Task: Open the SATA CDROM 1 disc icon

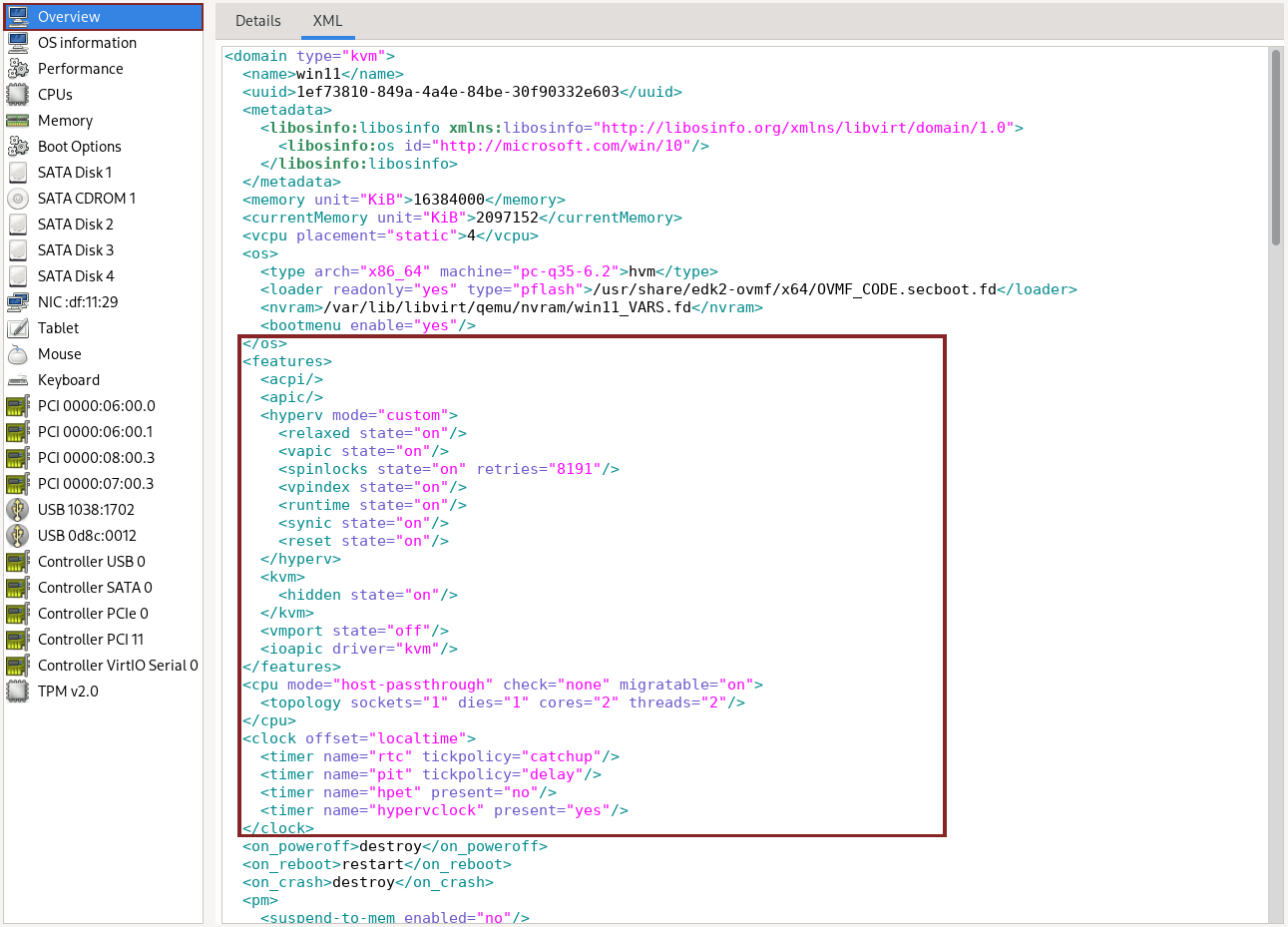Action: (18, 199)
